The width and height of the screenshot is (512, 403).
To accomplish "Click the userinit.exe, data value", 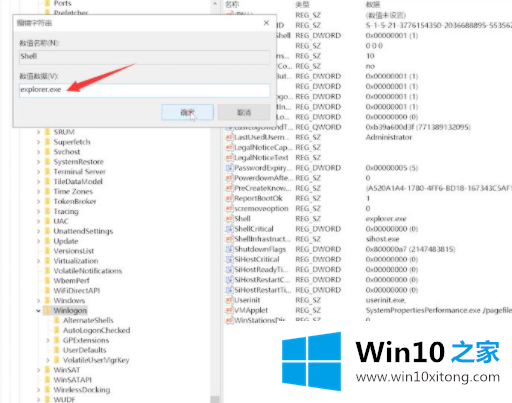I will 386,300.
